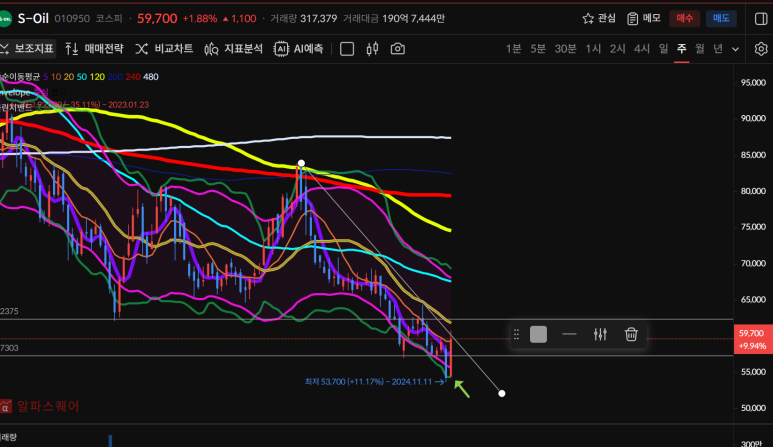Click the blue 200 moving average label
Viewport: 773px width, 447px height.
coord(115,77)
